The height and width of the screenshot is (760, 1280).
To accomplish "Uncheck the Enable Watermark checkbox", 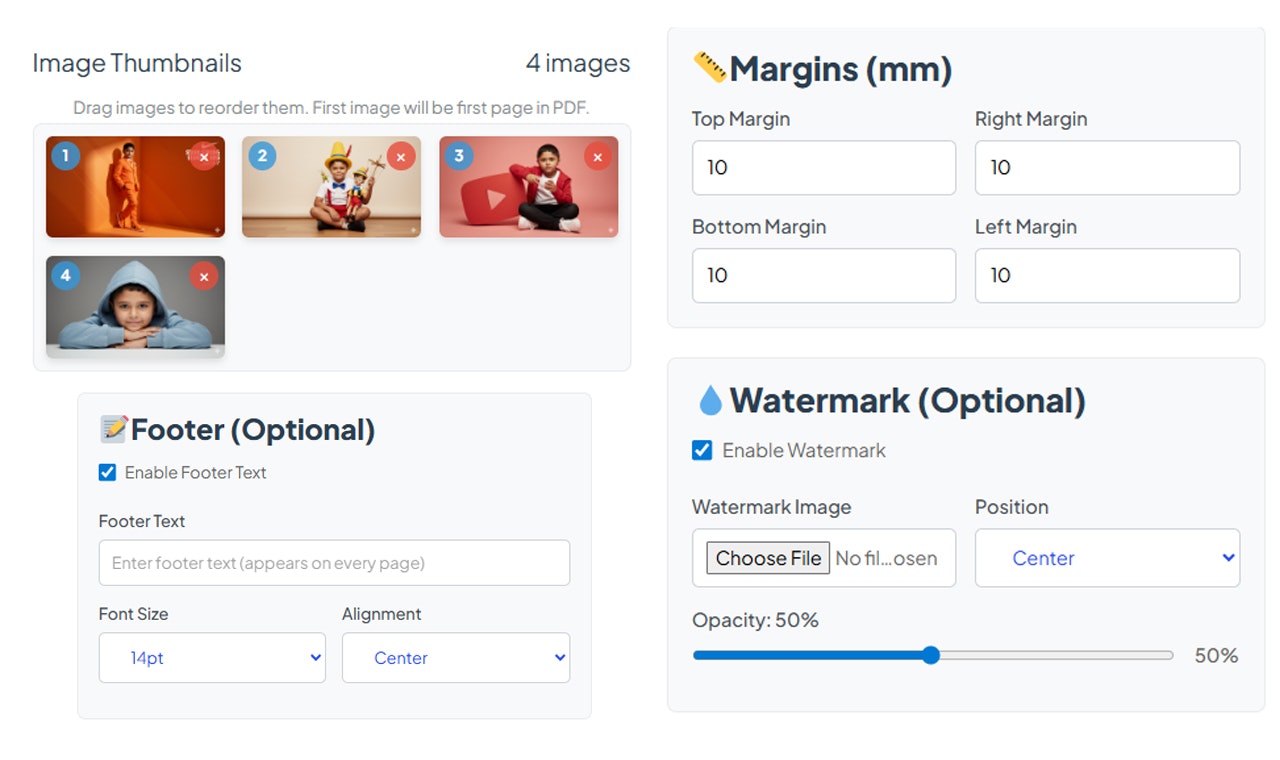I will (702, 450).
